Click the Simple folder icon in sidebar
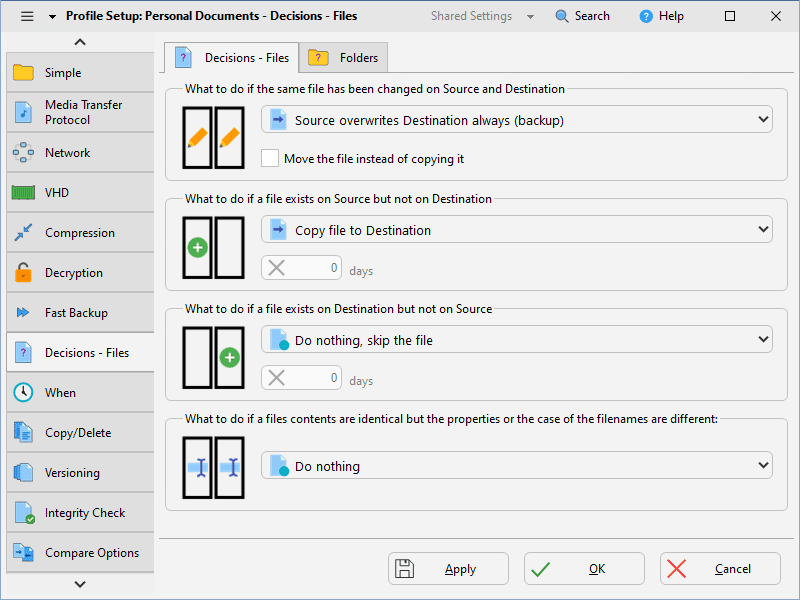Viewport: 800px width, 600px height. pos(23,72)
